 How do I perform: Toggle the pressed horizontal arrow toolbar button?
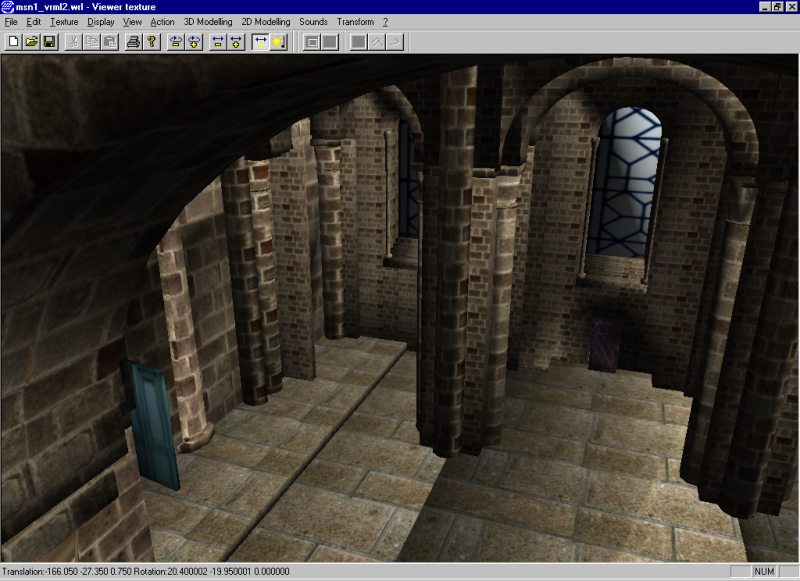(260, 42)
